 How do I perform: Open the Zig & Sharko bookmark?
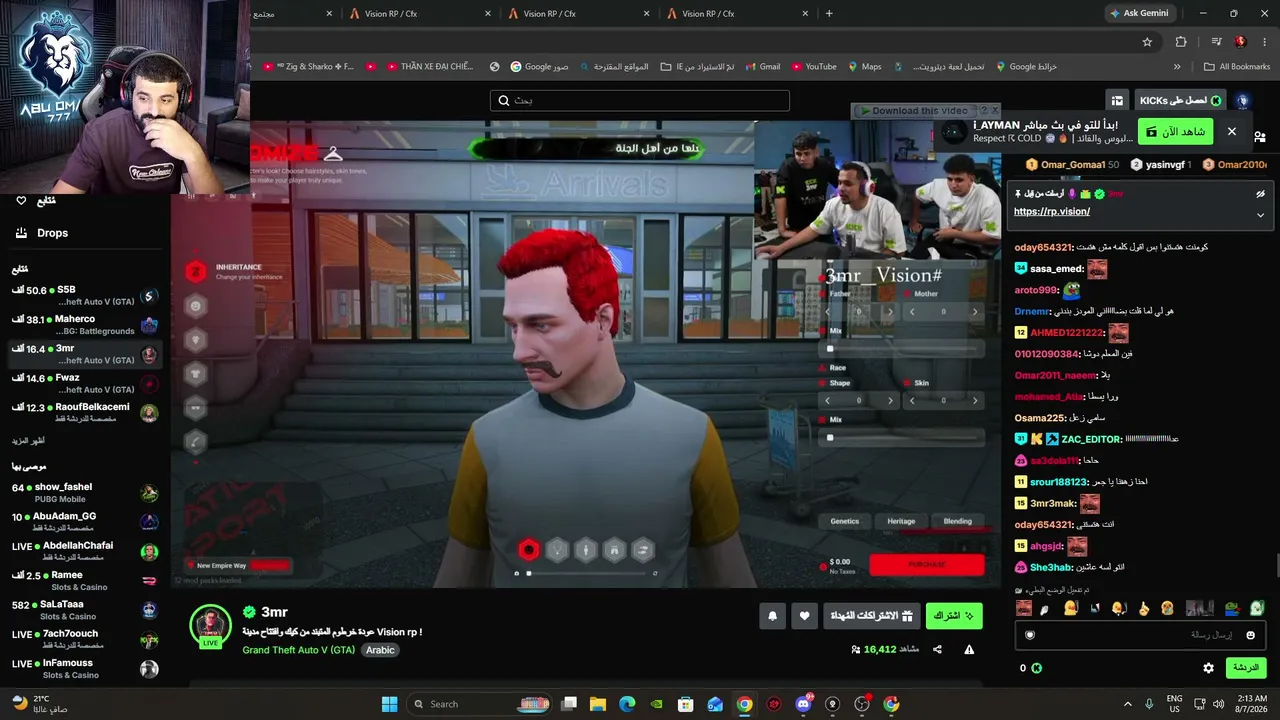(309, 67)
